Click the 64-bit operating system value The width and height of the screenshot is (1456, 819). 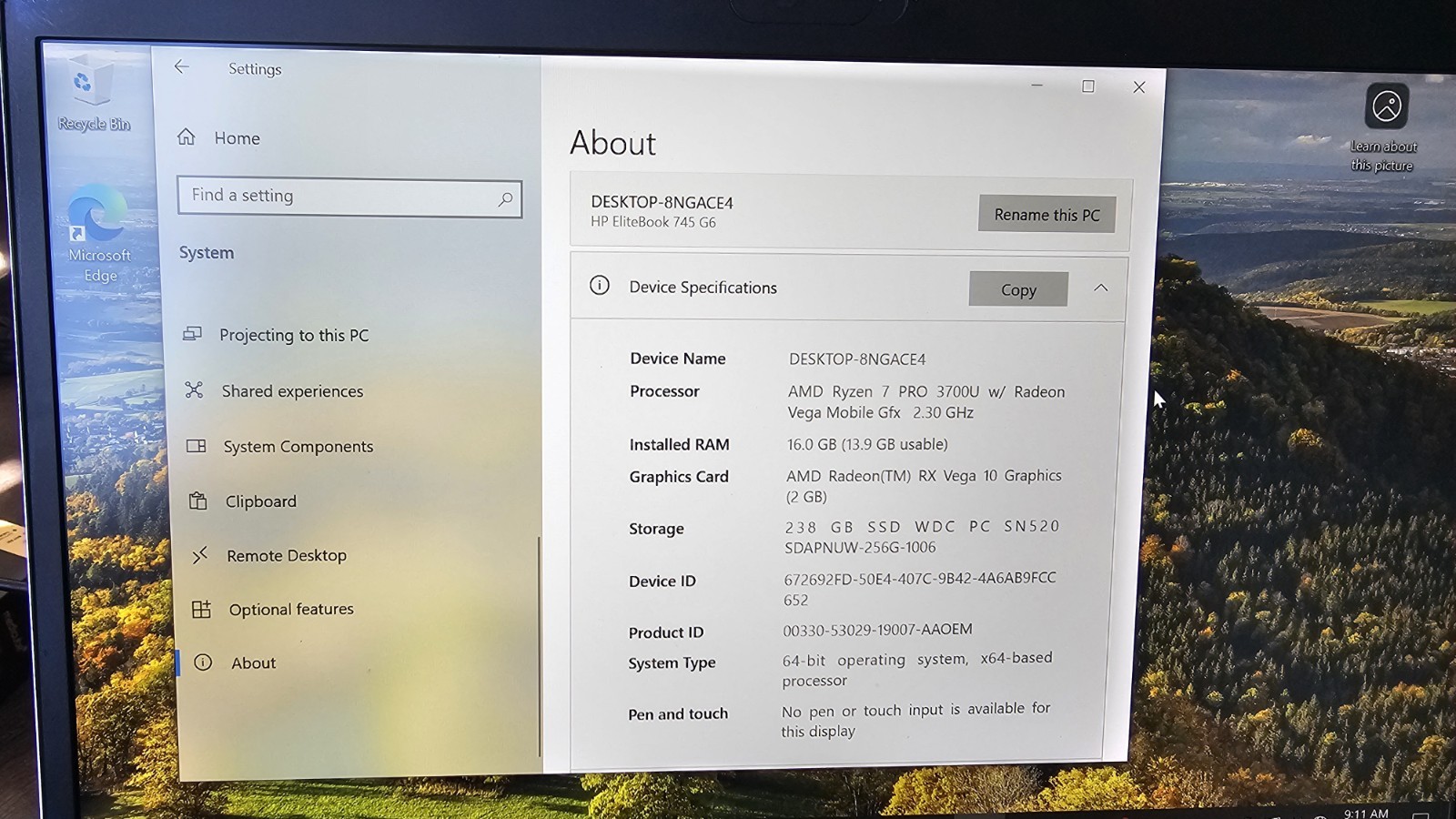tap(917, 669)
